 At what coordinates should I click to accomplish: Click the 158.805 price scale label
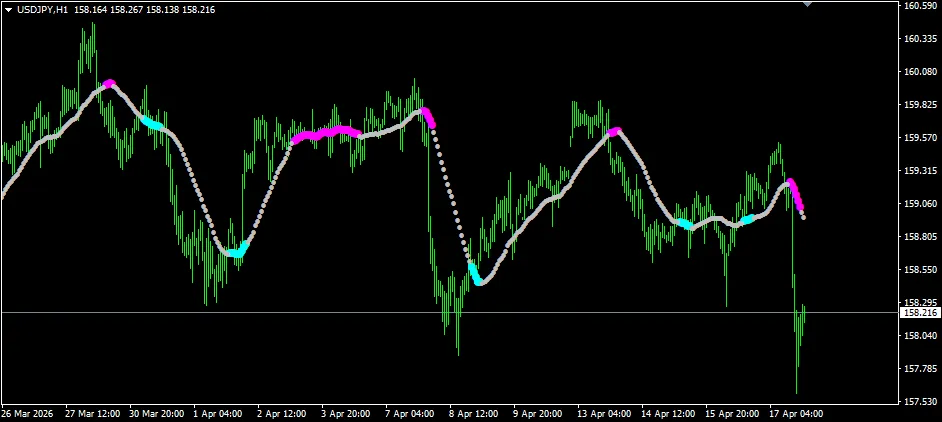(x=920, y=236)
